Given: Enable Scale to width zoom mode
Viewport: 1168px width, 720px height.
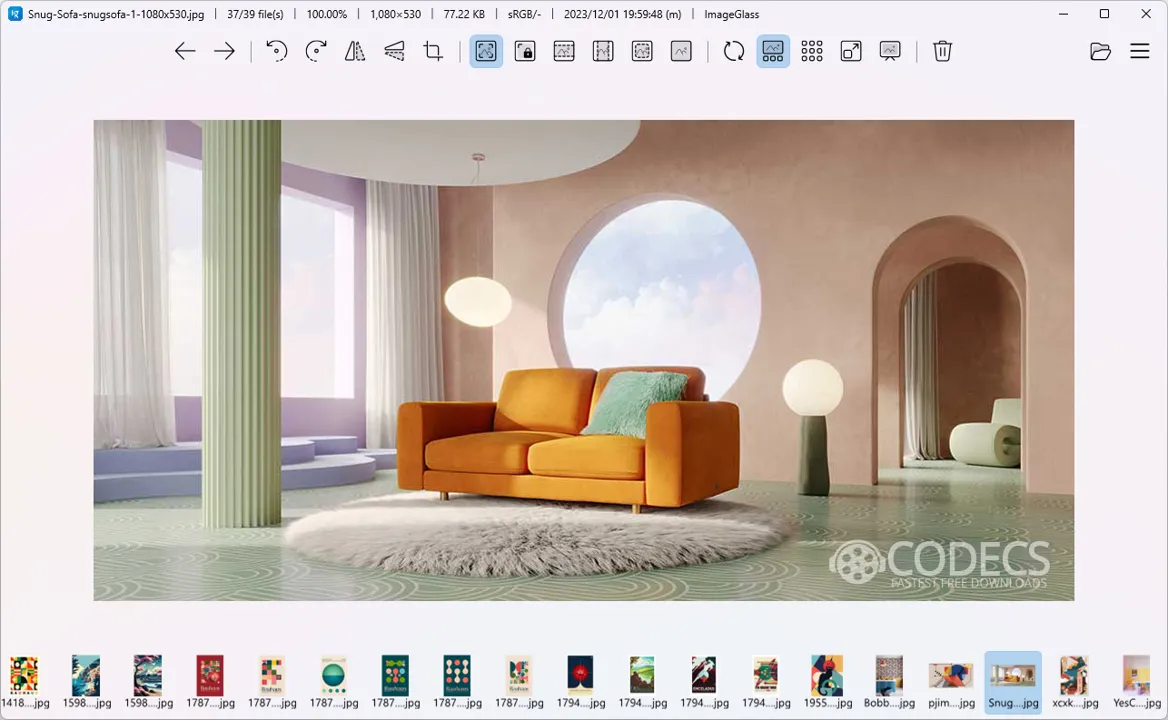Looking at the screenshot, I should 564,51.
